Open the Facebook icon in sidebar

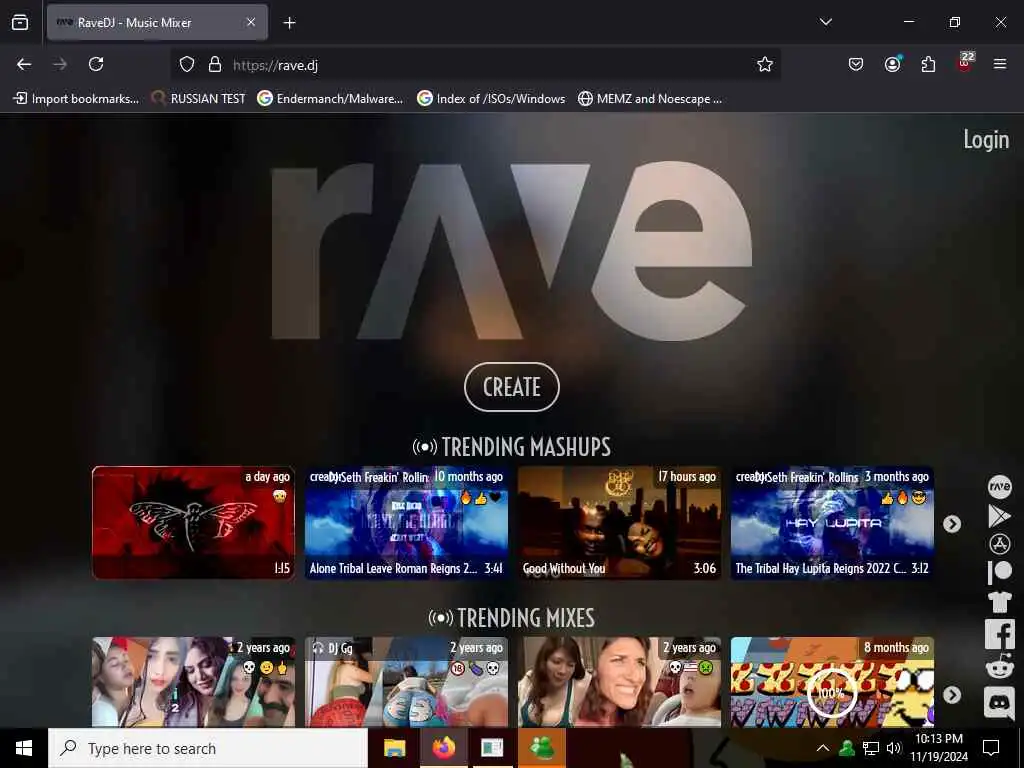(999, 634)
